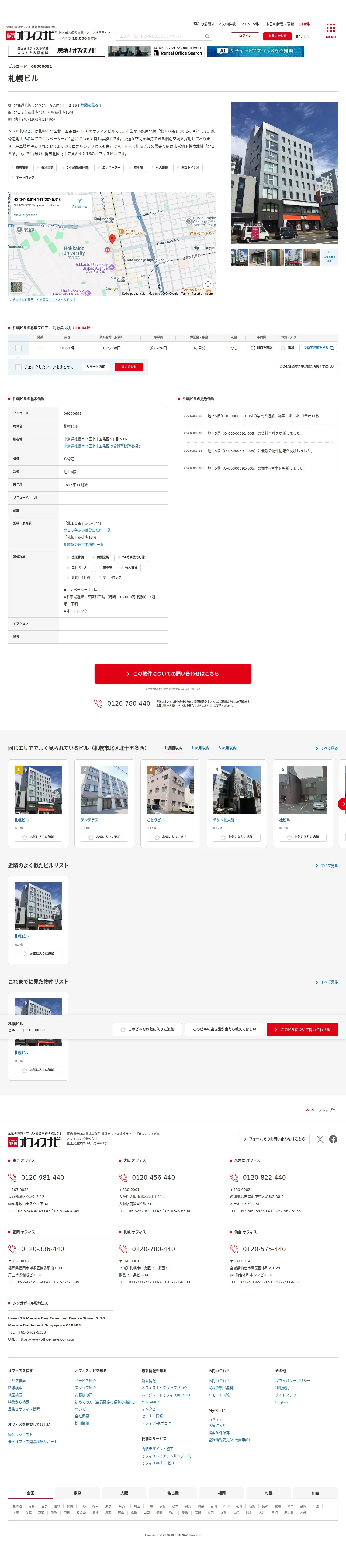Open Directions in the map

[80, 203]
